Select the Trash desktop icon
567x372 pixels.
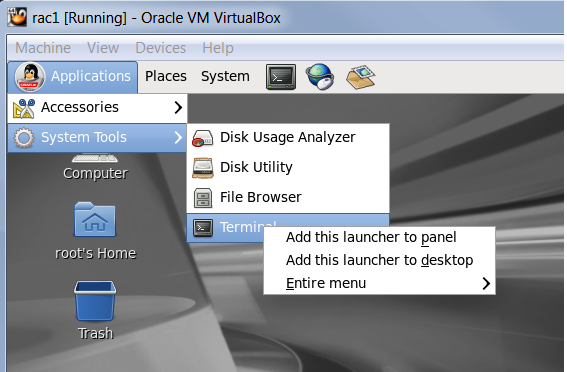pyautogui.click(x=95, y=301)
